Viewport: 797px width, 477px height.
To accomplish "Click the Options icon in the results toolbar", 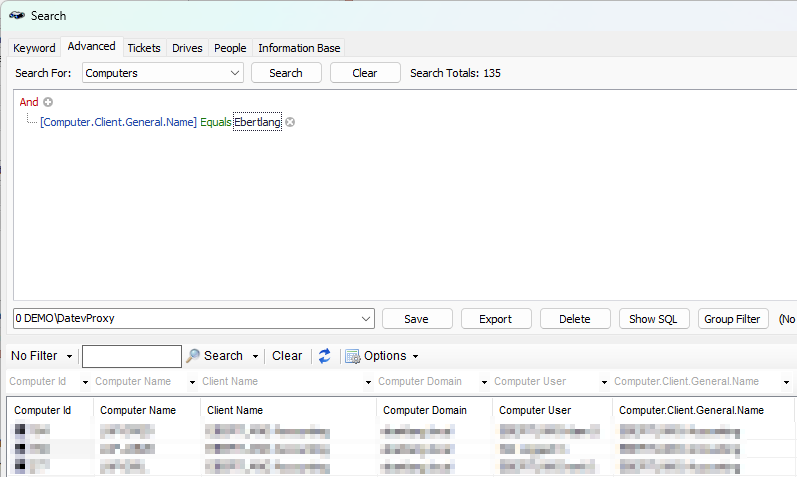I will pyautogui.click(x=352, y=356).
